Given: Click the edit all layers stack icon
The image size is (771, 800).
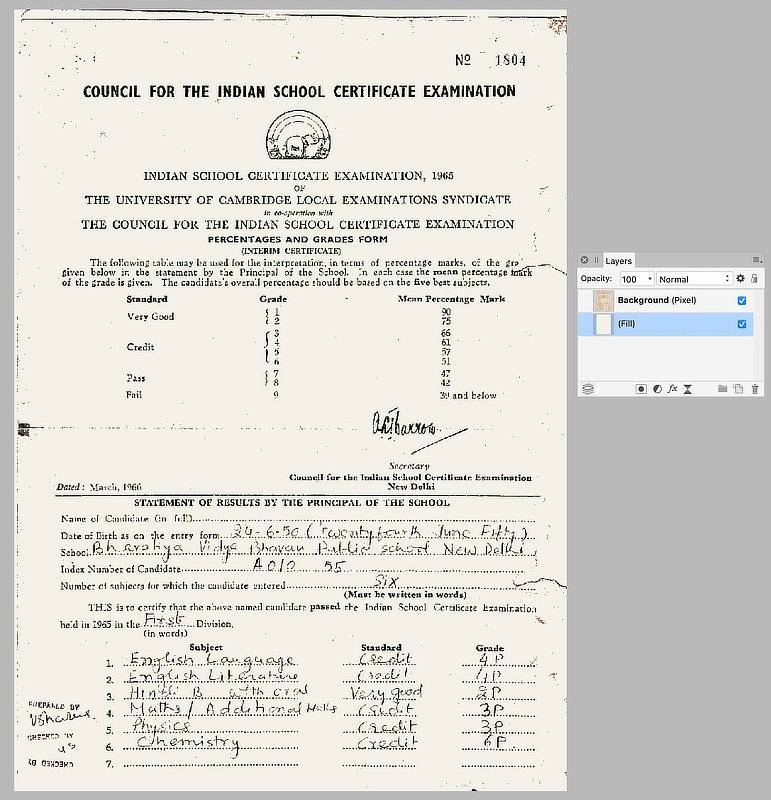Looking at the screenshot, I should click(x=588, y=389).
